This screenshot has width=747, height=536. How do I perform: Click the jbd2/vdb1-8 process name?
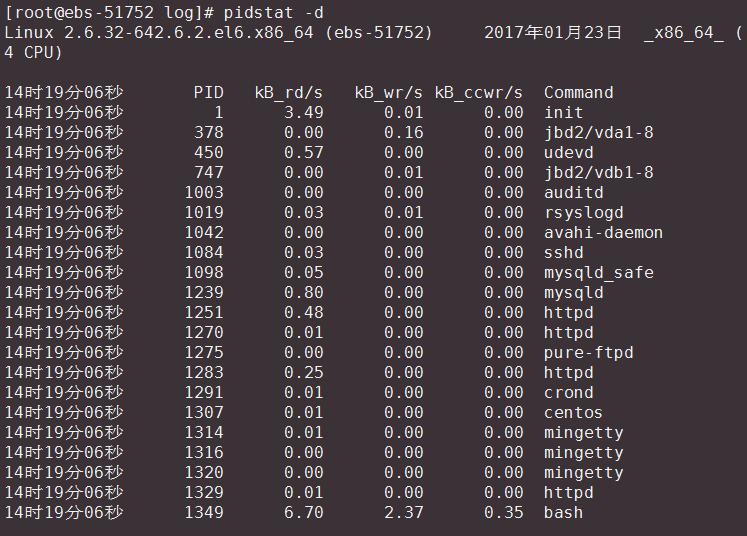599,173
